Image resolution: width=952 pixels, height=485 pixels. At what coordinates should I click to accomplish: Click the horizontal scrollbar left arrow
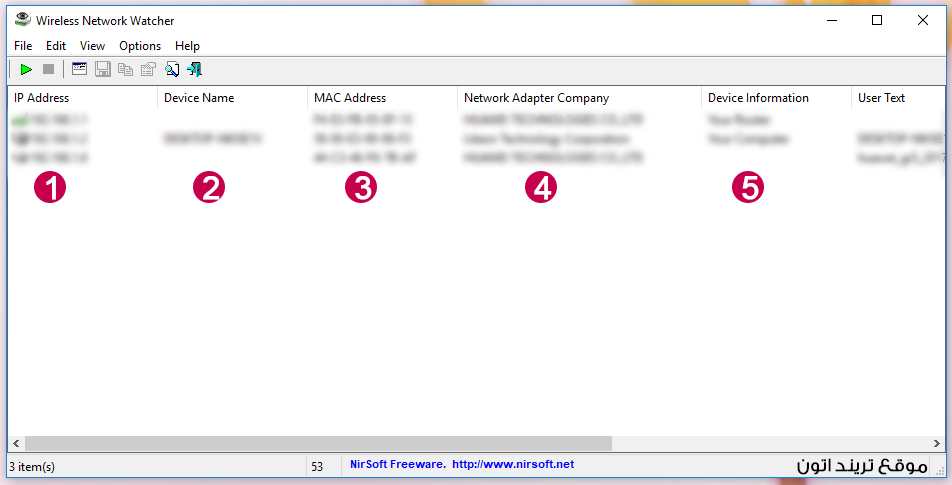click(x=16, y=444)
